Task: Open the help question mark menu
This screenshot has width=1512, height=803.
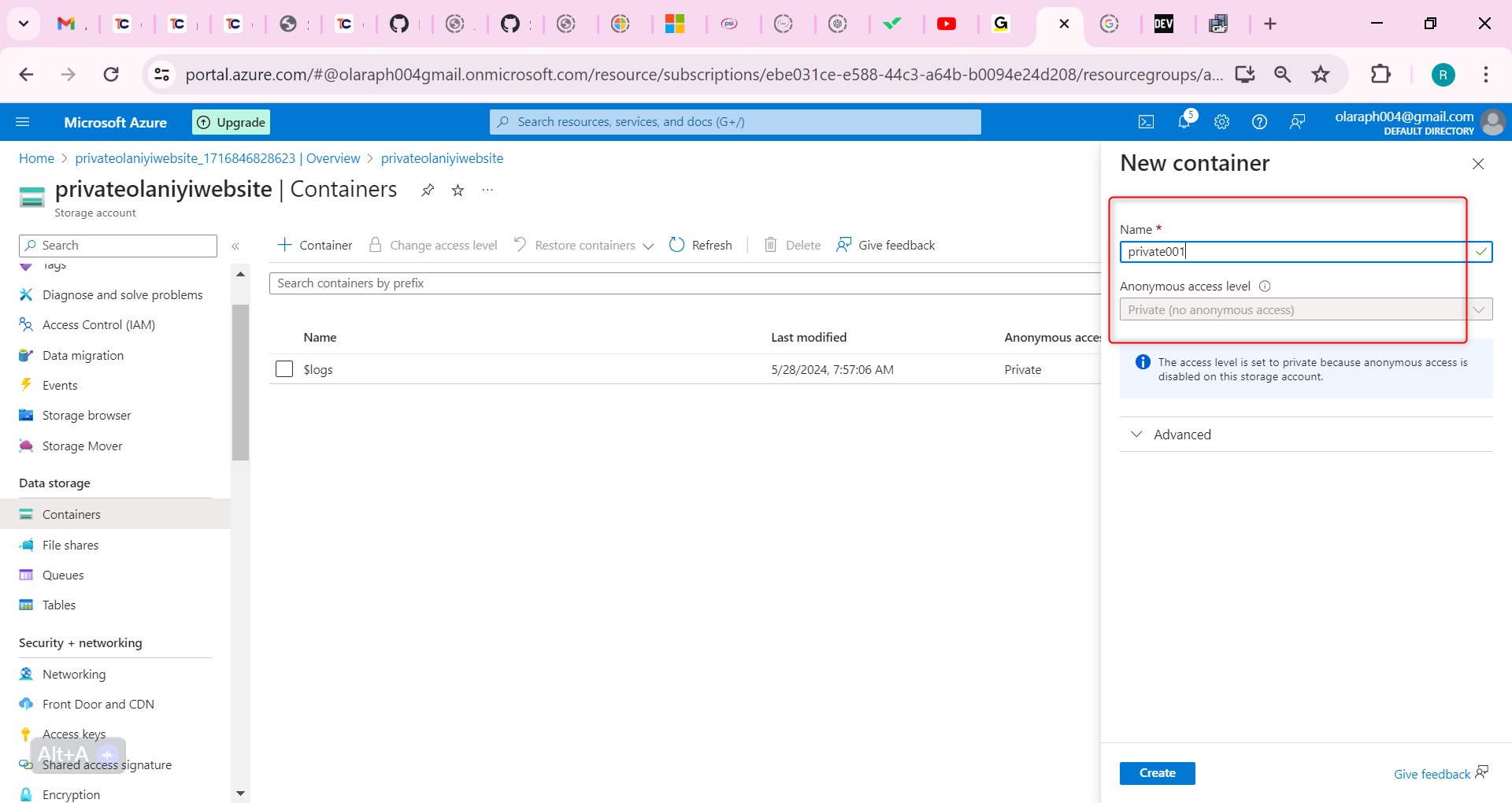Action: tap(1260, 122)
